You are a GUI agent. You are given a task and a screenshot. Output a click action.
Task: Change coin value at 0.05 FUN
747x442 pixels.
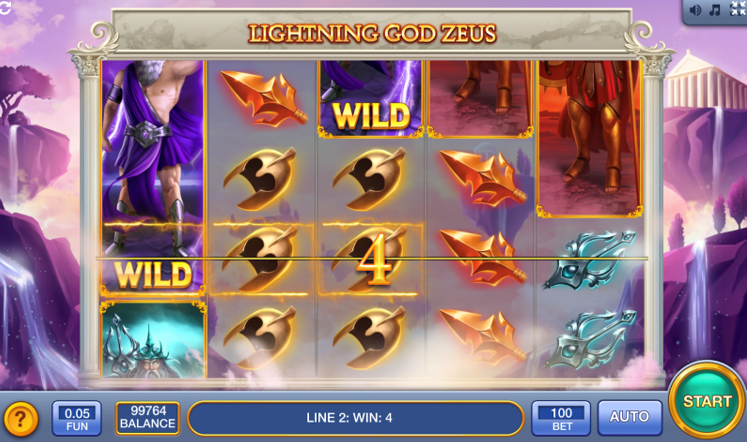click(77, 418)
